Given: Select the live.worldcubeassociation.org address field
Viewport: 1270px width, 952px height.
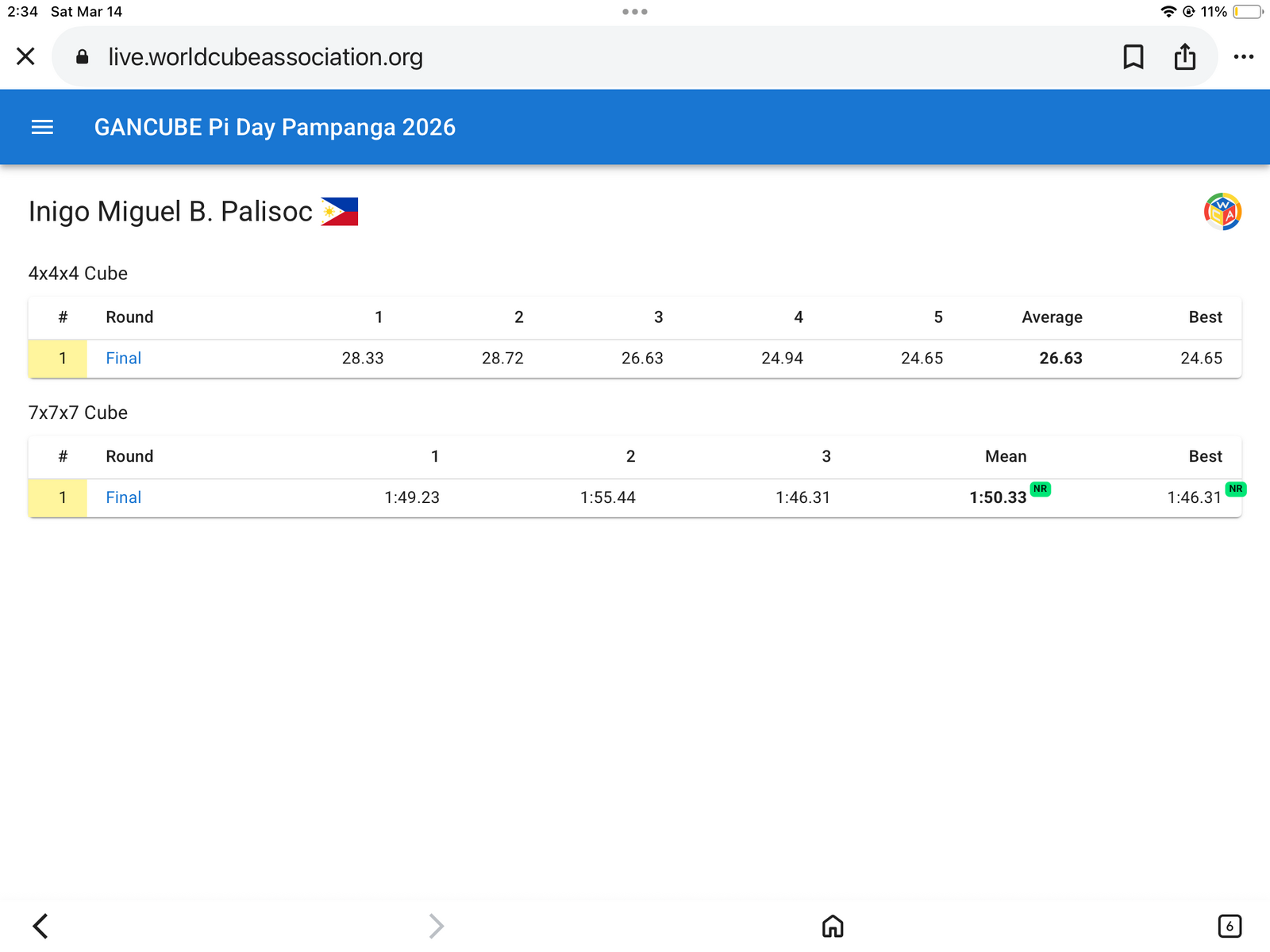Looking at the screenshot, I should [634, 56].
